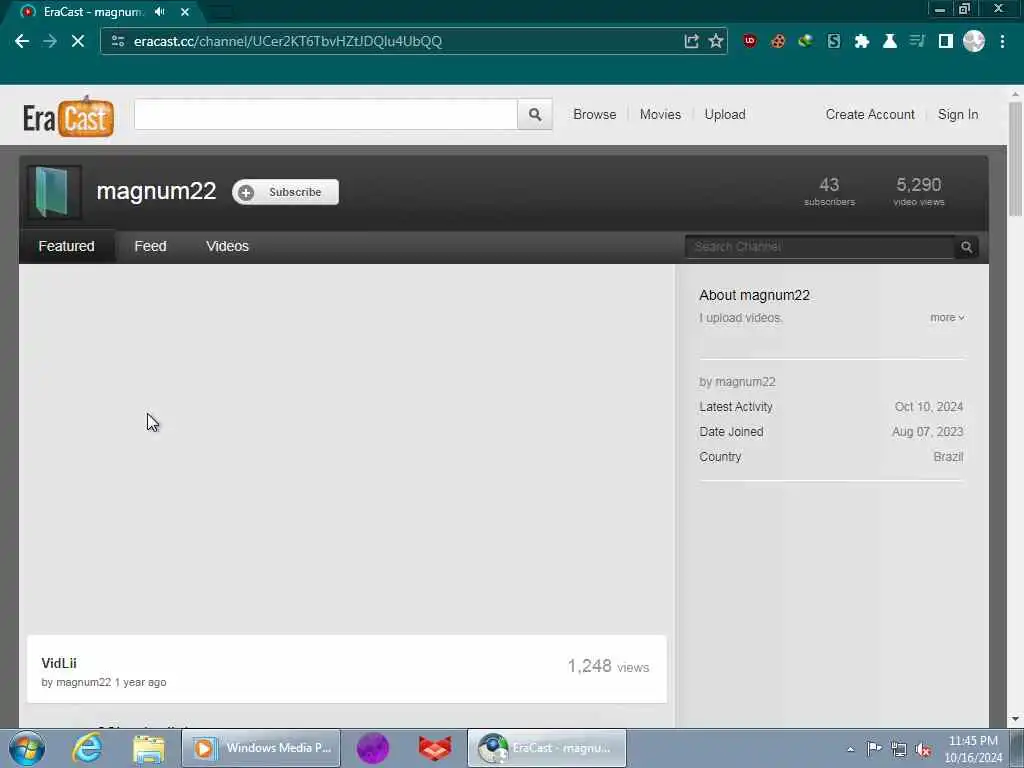
Task: Focus the Search Channel input field
Action: [x=820, y=247]
